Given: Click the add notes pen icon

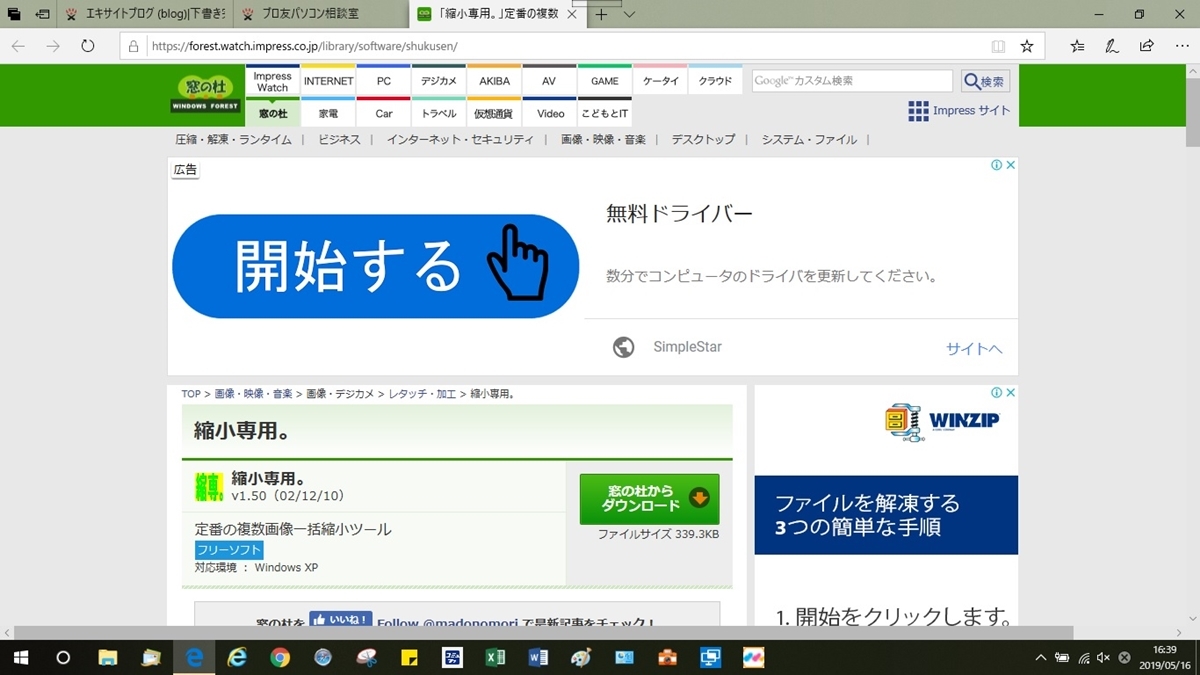Looking at the screenshot, I should coord(1112,46).
